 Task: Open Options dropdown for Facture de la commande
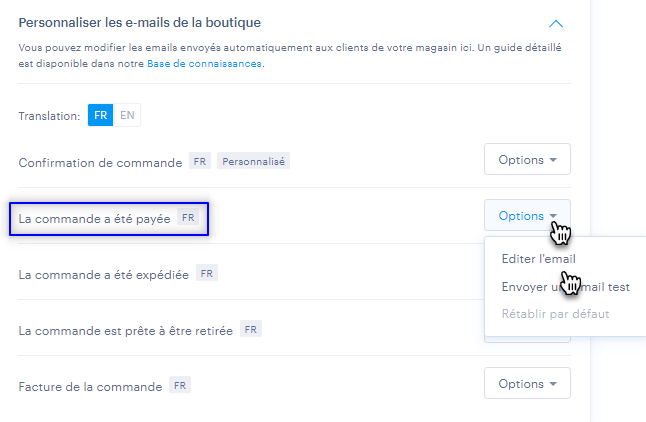[x=527, y=384]
